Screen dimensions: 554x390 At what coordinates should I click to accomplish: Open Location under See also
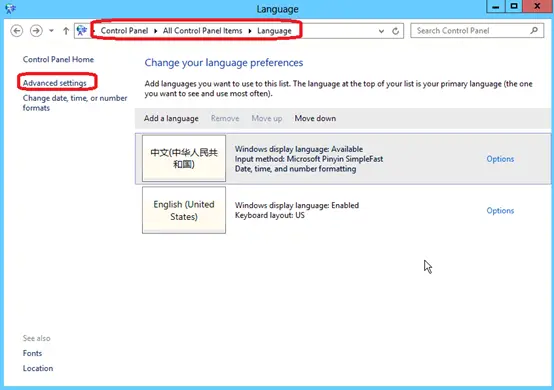(x=38, y=368)
